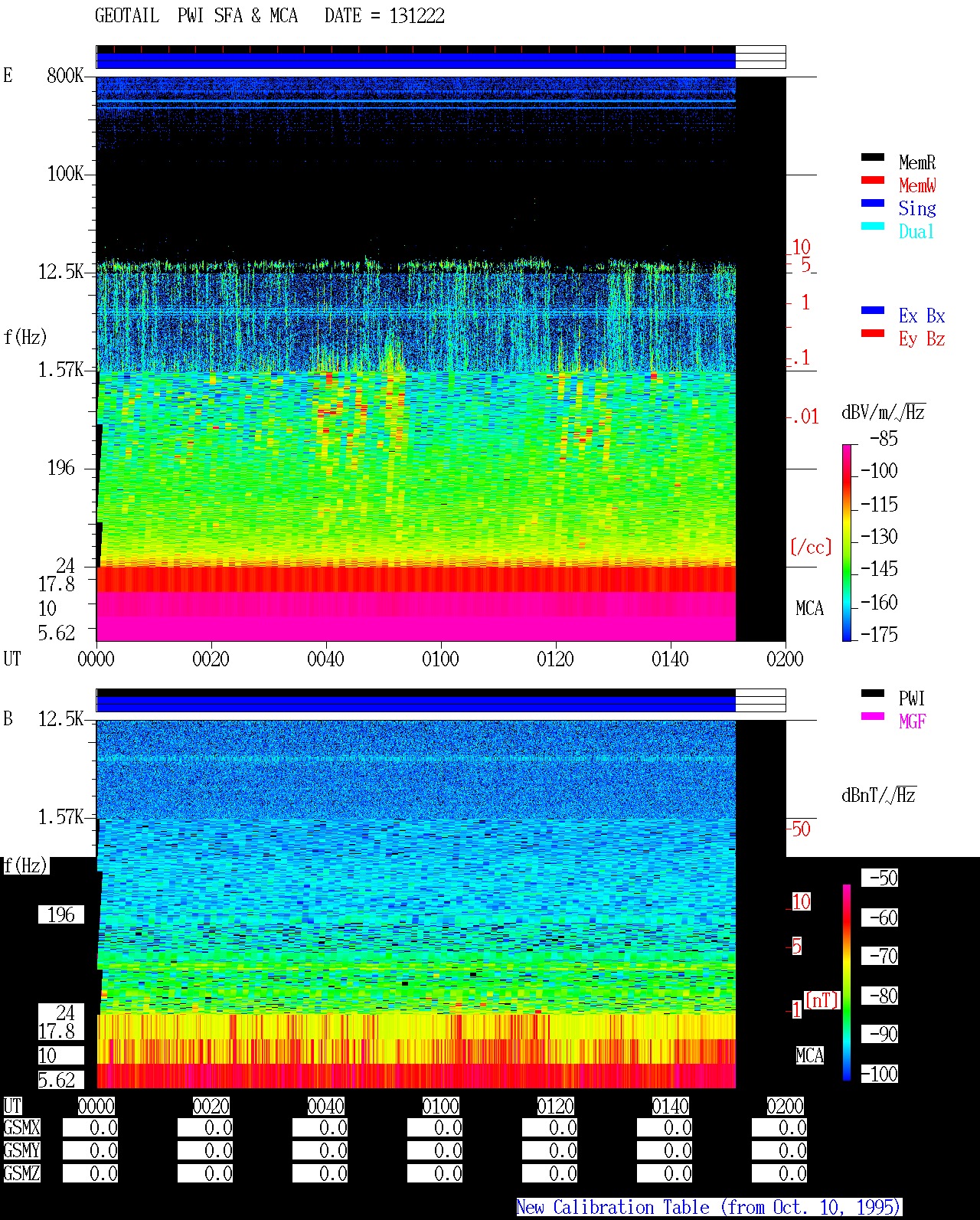Click the New Calibration Table link
This screenshot has height=1220, width=980.
(x=709, y=1208)
